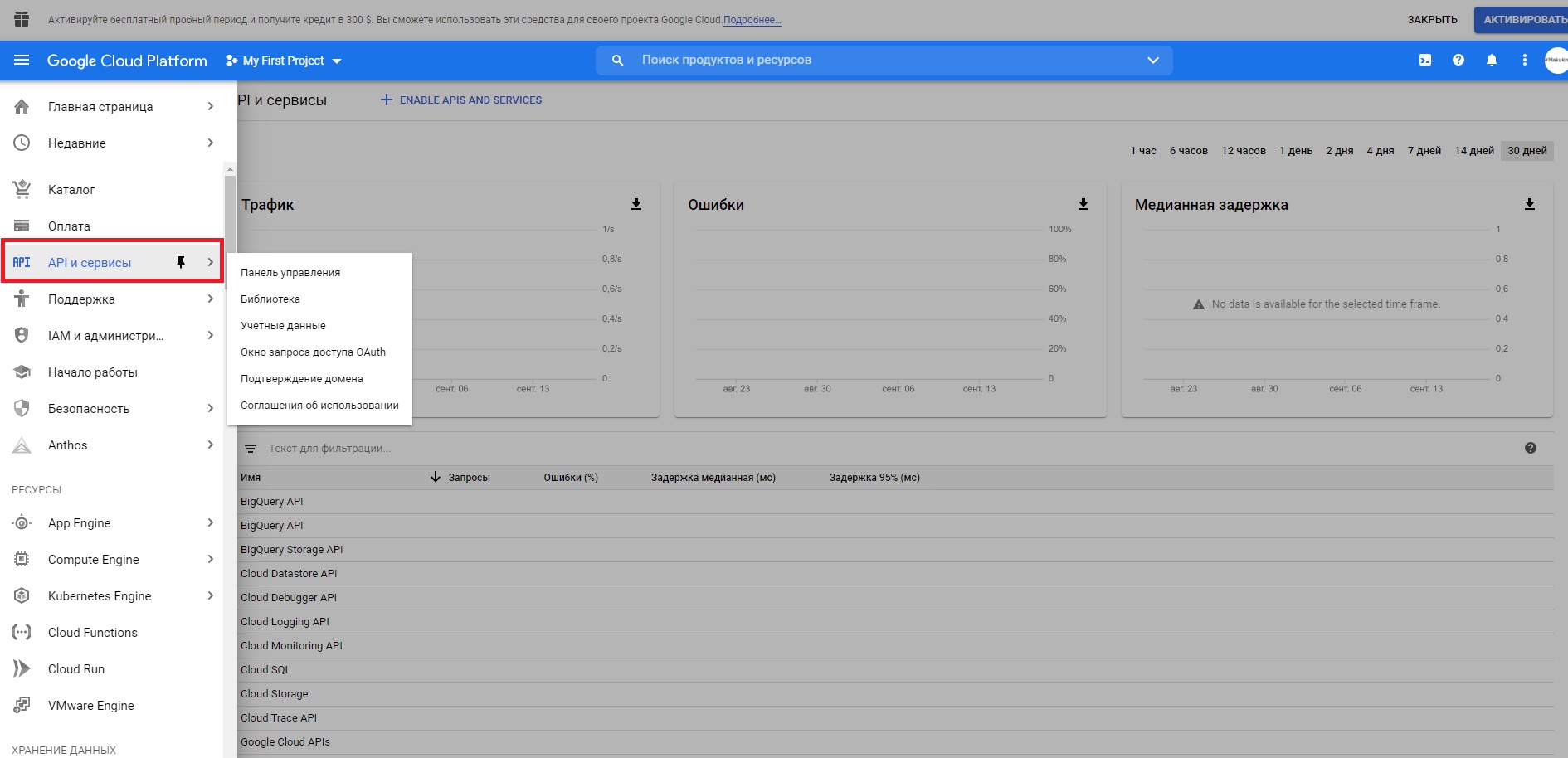Viewport: 1568px width, 758px height.
Task: Open notifications bell icon
Action: click(x=1492, y=61)
